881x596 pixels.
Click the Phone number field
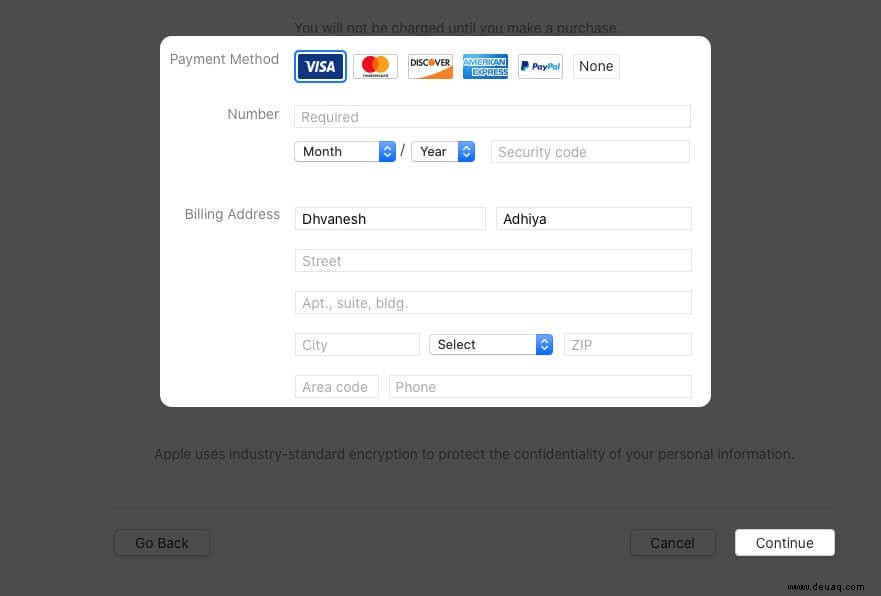click(540, 386)
